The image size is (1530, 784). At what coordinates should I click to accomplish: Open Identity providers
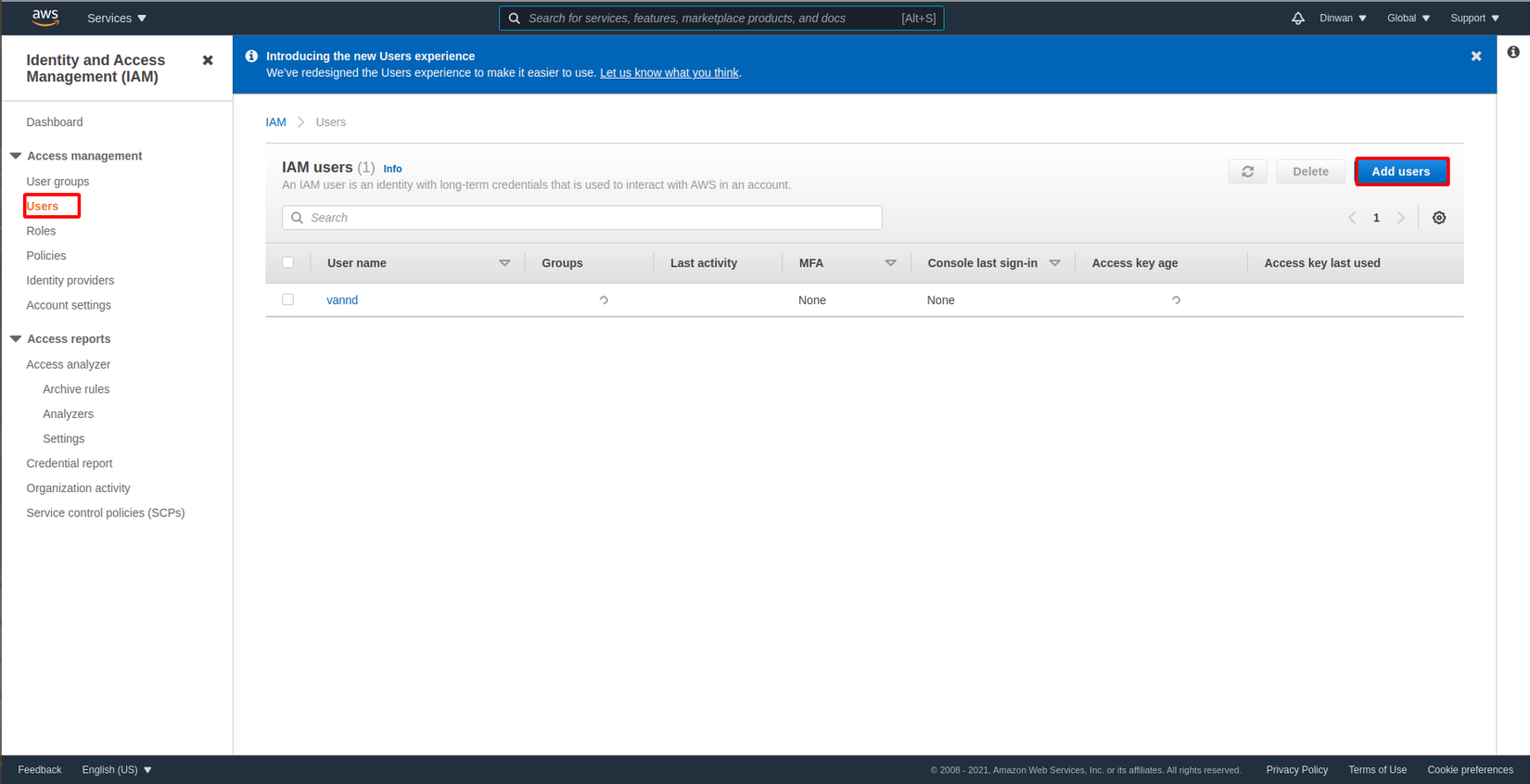(x=70, y=281)
